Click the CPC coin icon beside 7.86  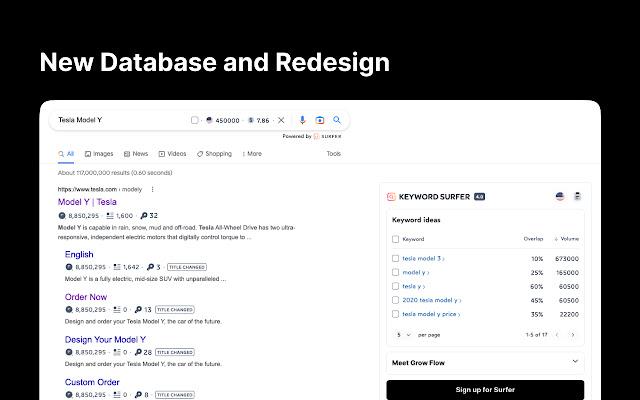point(251,120)
